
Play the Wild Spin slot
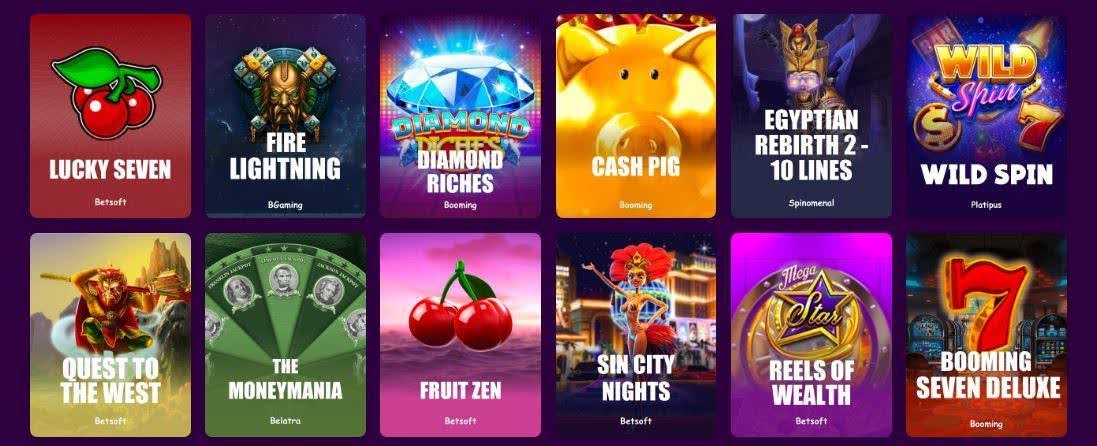(986, 116)
